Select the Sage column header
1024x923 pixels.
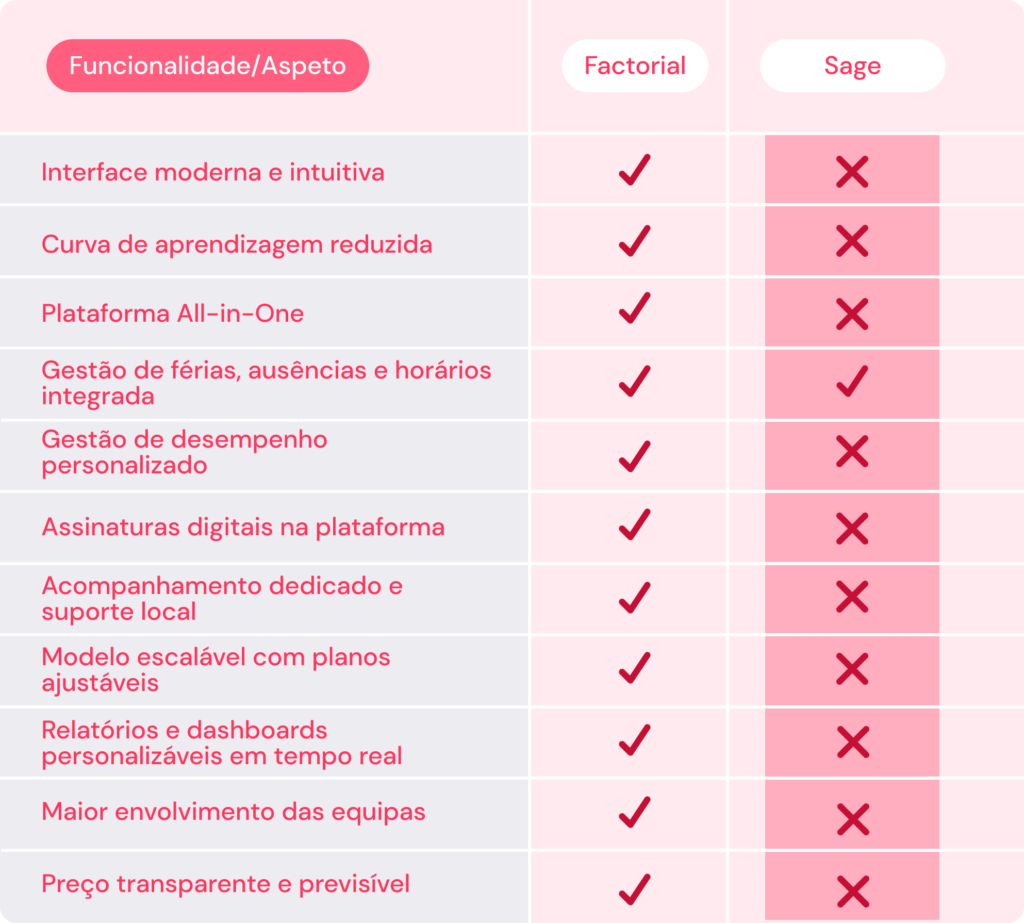point(852,65)
